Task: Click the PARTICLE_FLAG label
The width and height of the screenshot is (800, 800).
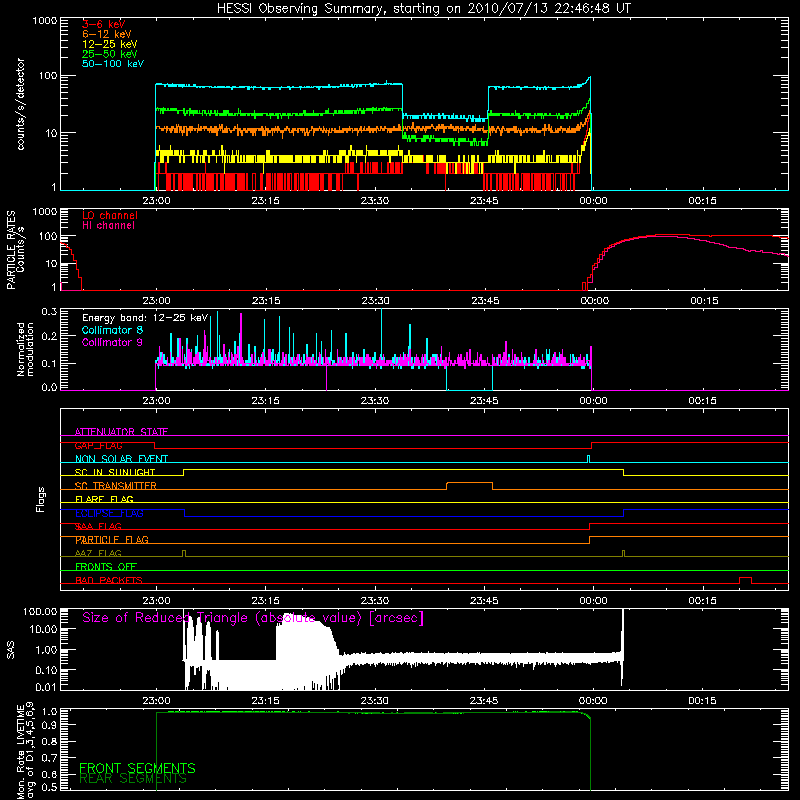Action: pos(112,540)
